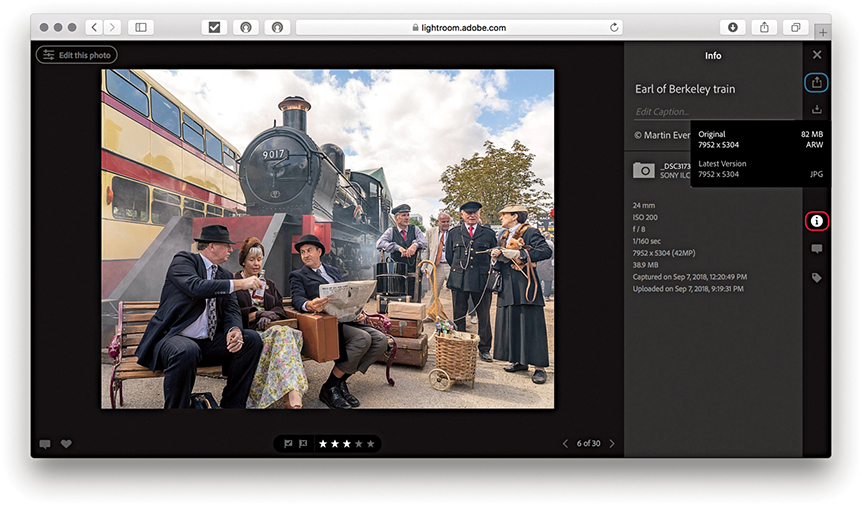Reload the page with refresh icon

tap(614, 27)
